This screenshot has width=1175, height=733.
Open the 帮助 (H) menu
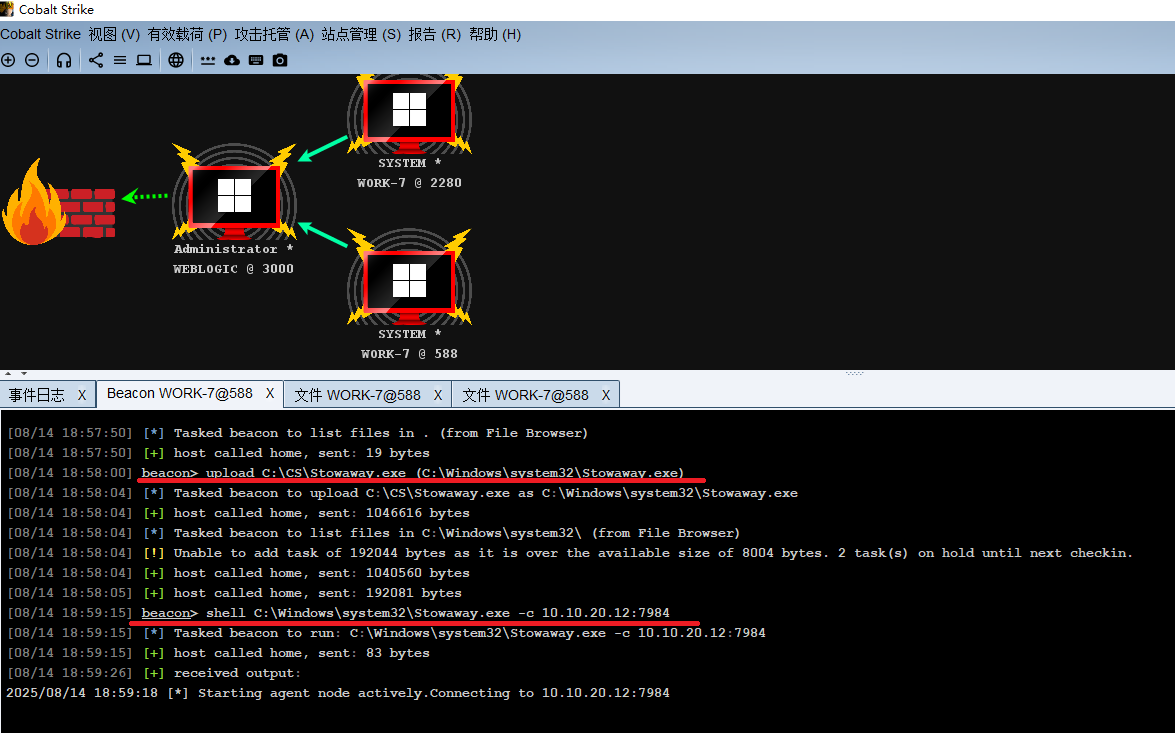(x=495, y=34)
